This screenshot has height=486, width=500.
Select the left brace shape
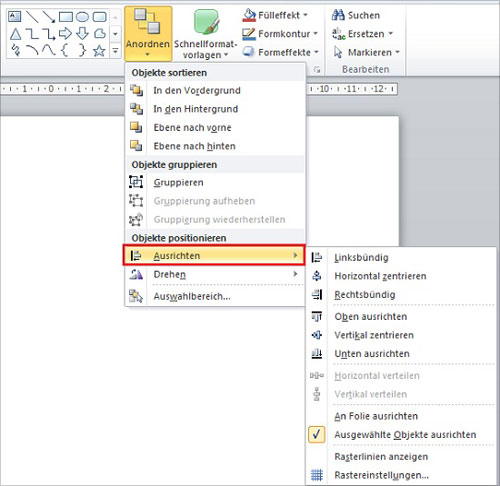[65, 50]
